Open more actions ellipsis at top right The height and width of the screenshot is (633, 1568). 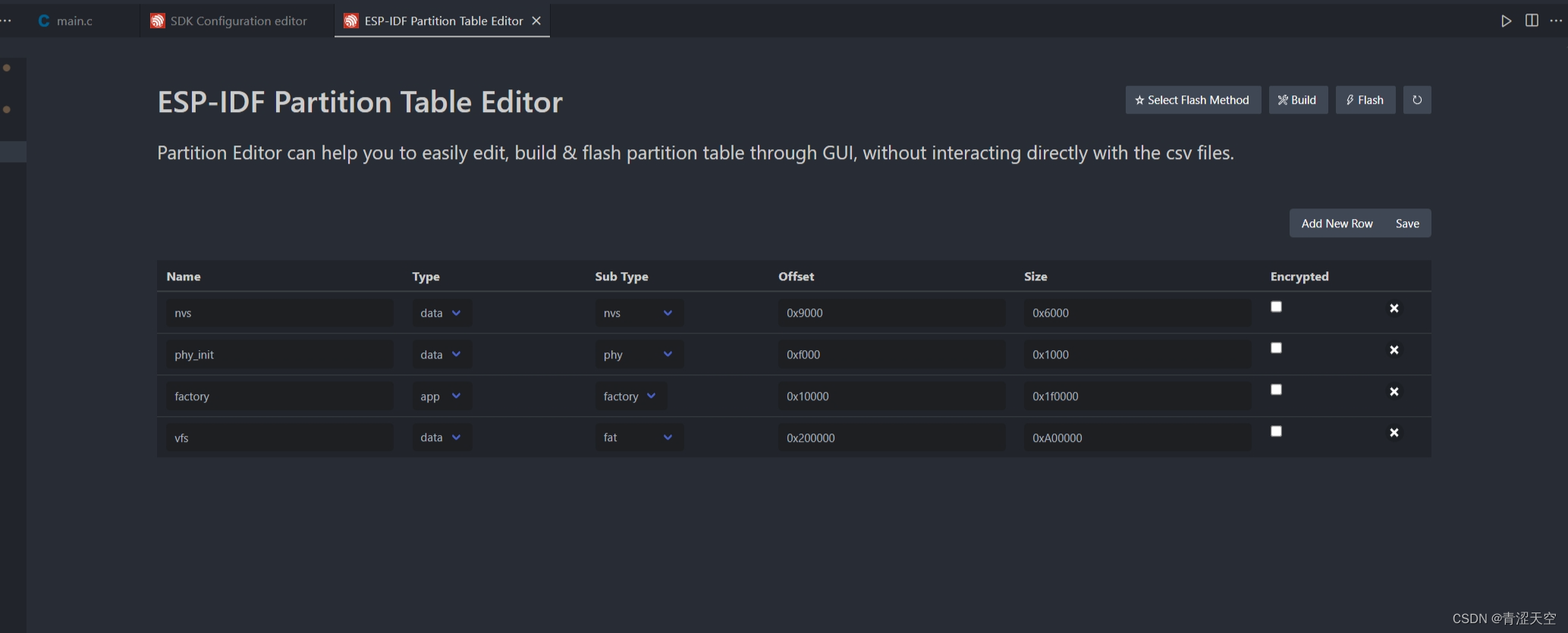coord(1556,20)
